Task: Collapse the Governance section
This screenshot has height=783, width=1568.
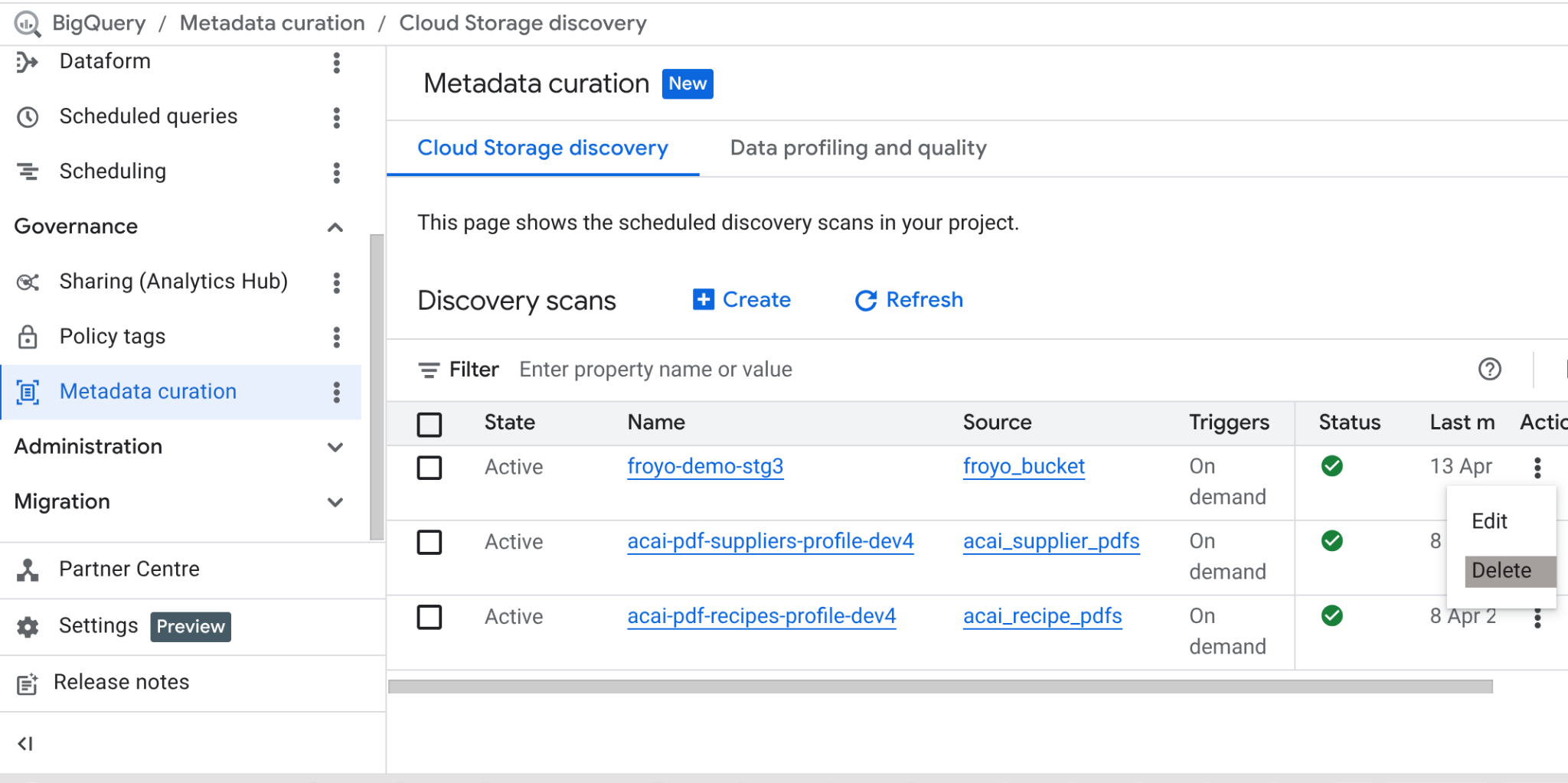Action: click(335, 227)
